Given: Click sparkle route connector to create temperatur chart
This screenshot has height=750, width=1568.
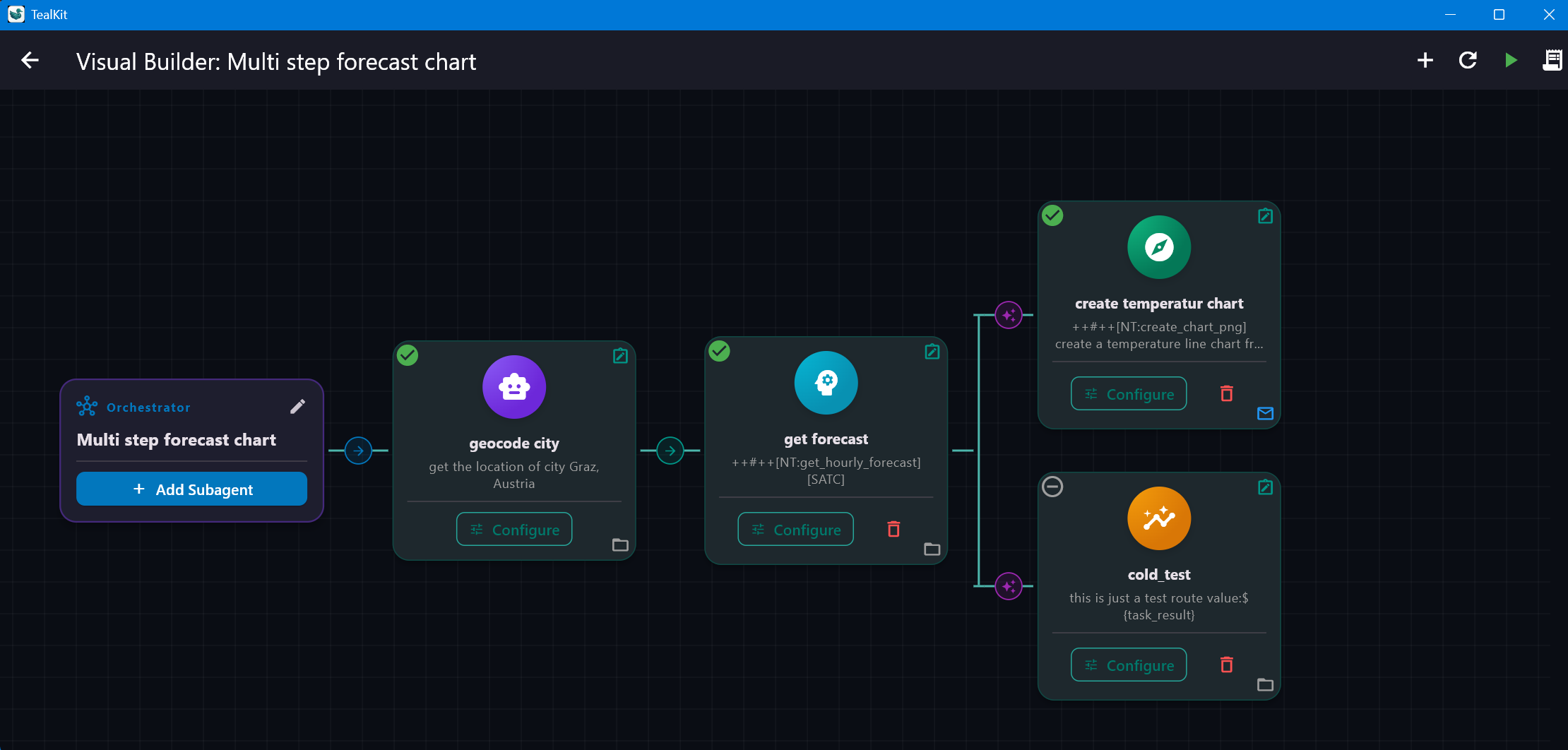Looking at the screenshot, I should click(1009, 315).
